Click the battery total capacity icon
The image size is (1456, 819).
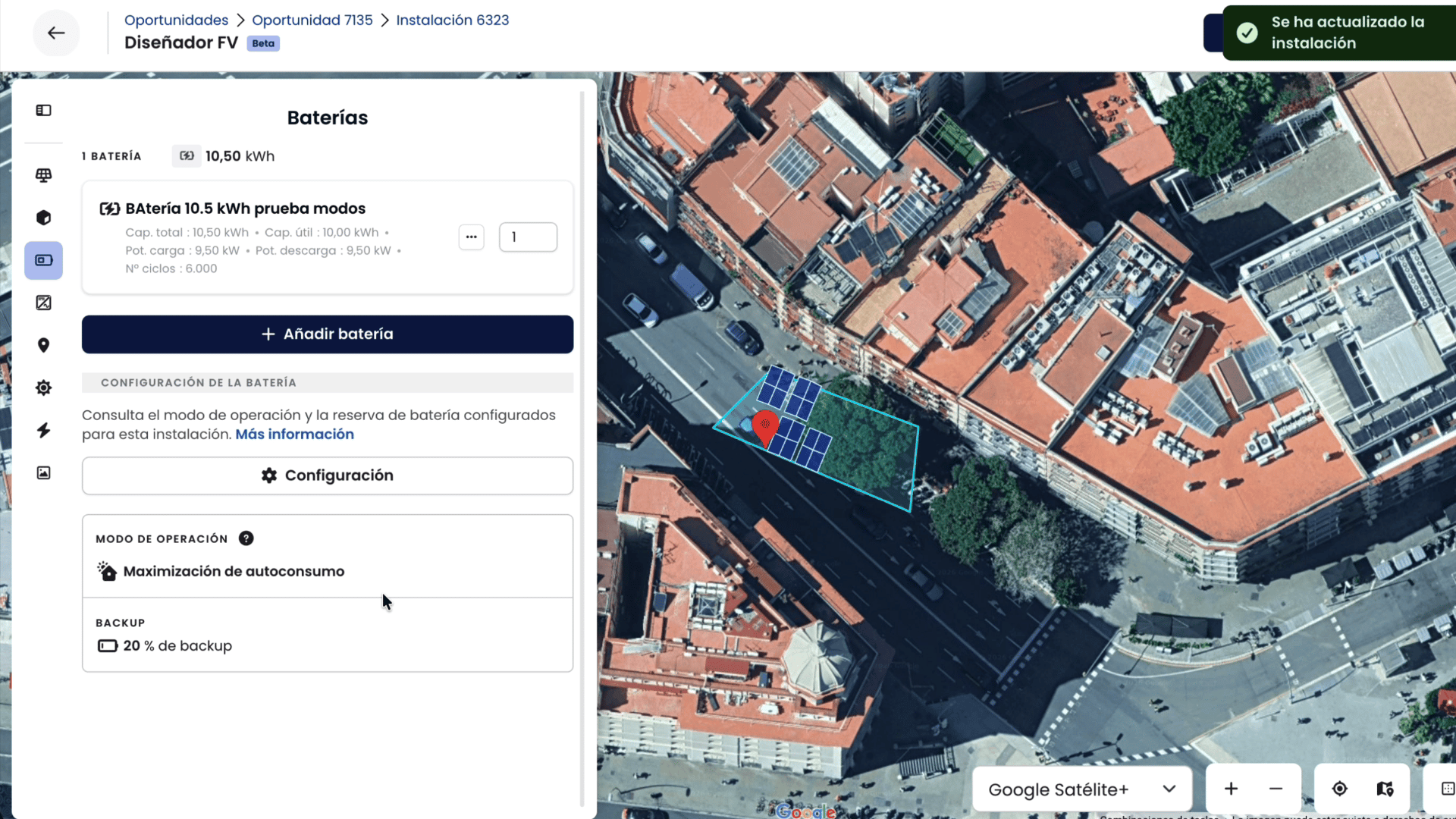point(187,155)
